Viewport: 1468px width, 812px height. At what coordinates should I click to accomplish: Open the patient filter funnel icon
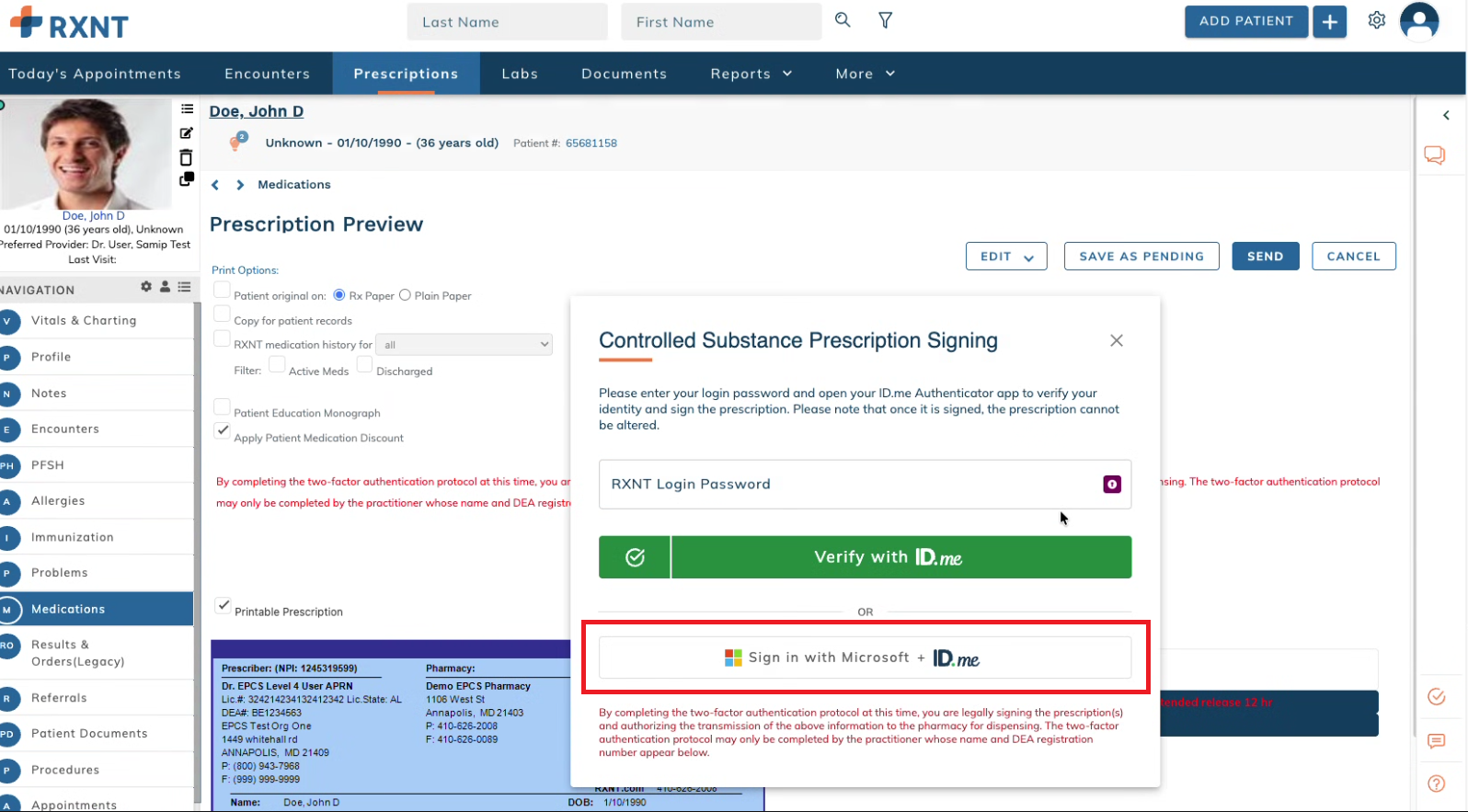pos(885,20)
